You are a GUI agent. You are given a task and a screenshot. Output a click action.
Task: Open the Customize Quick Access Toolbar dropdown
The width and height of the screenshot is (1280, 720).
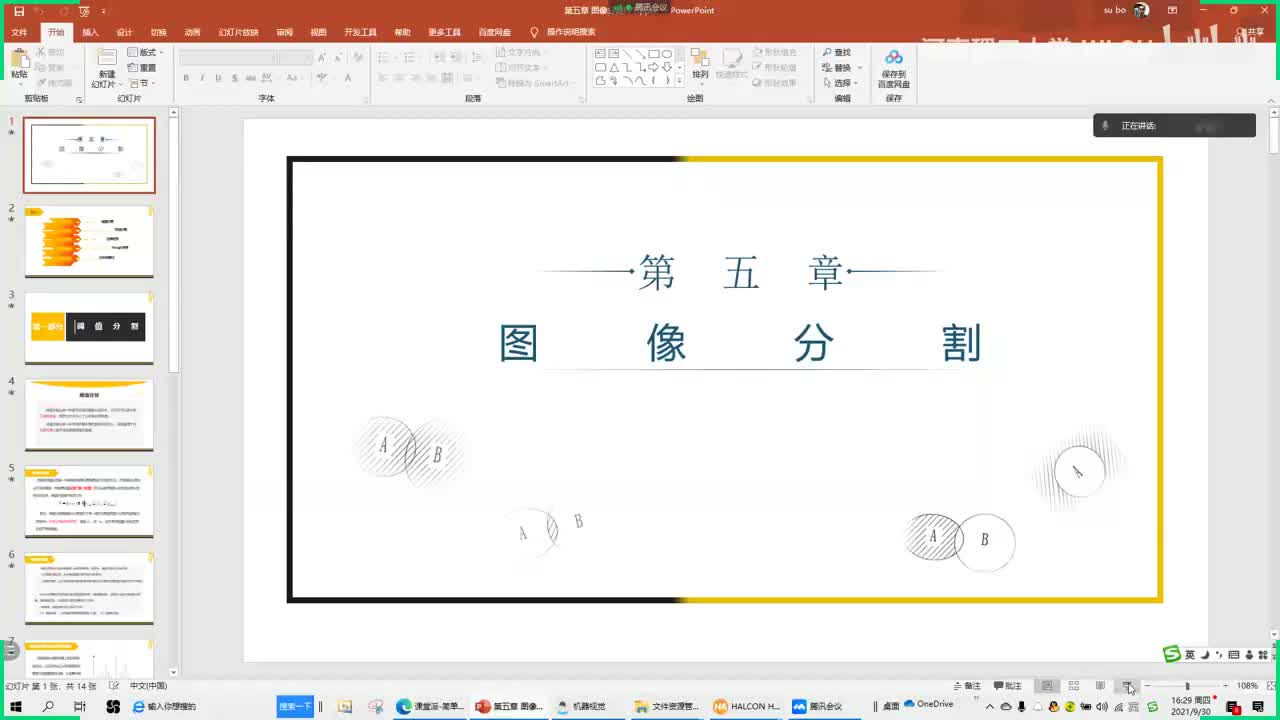[103, 11]
